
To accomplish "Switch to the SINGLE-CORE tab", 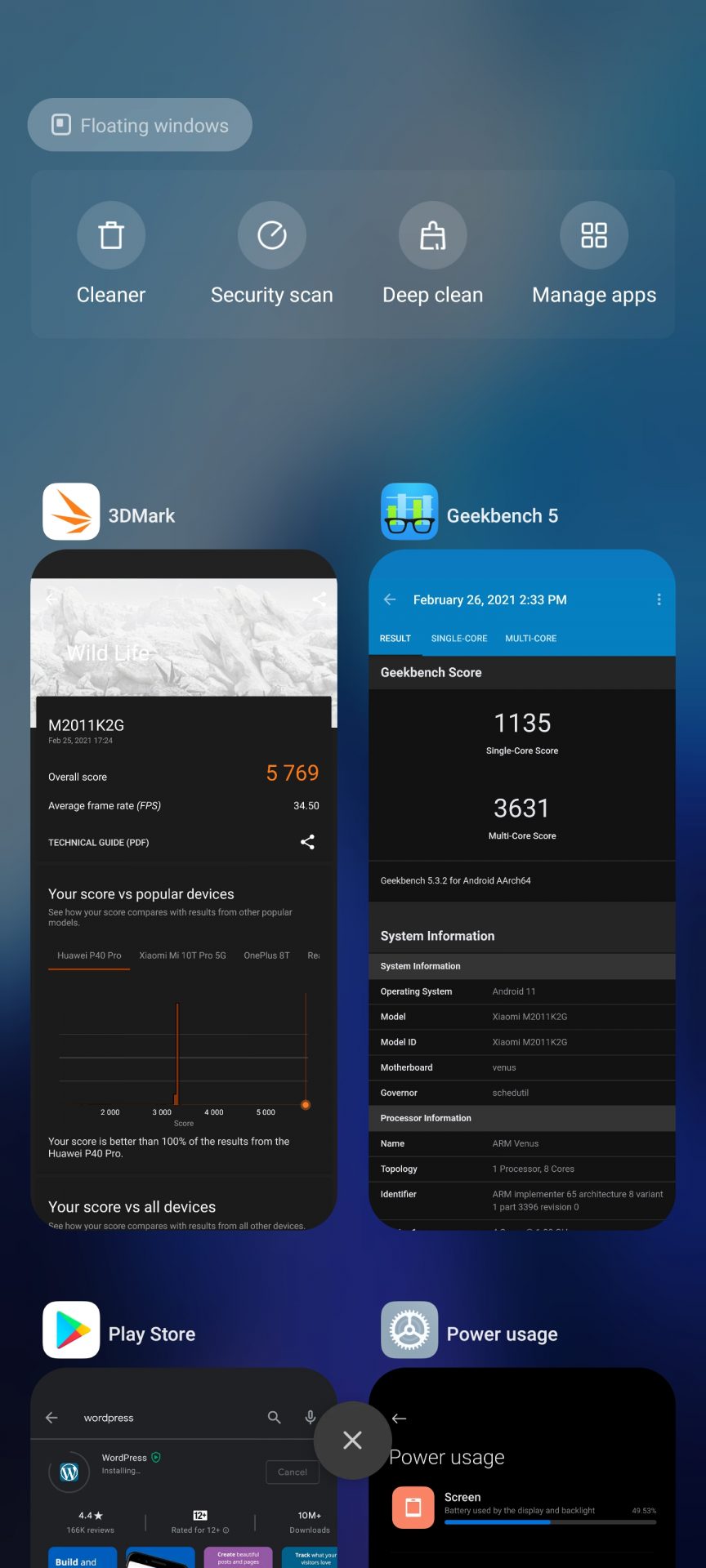I will click(458, 639).
